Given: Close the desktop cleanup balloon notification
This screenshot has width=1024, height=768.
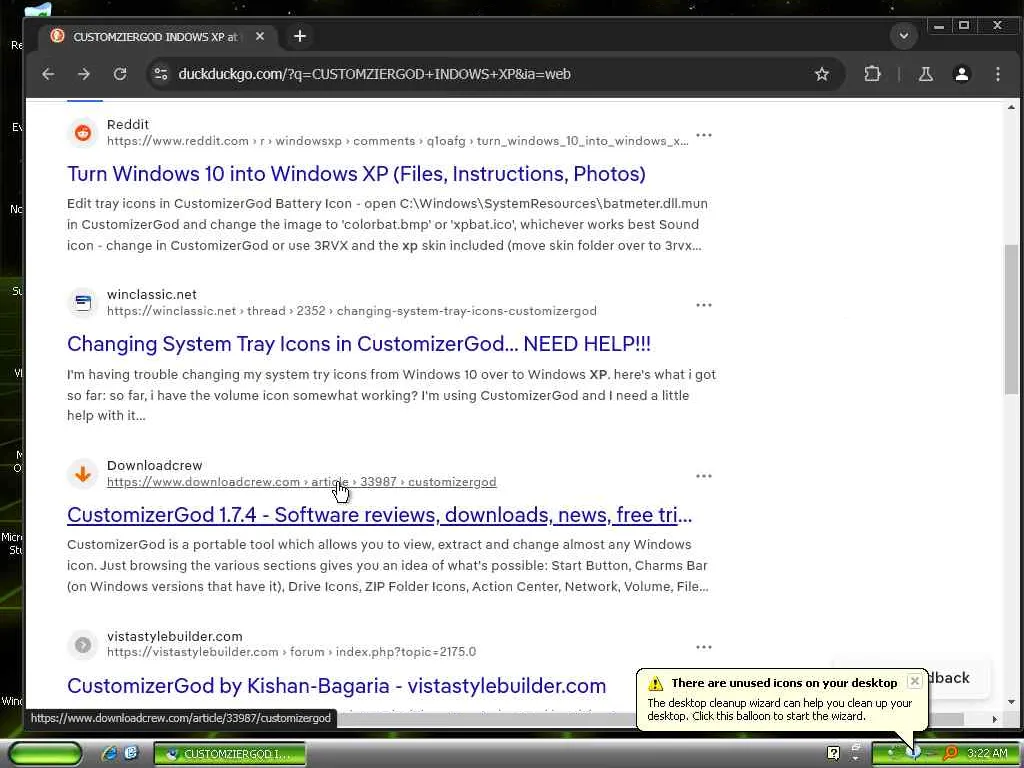Looking at the screenshot, I should [x=914, y=681].
